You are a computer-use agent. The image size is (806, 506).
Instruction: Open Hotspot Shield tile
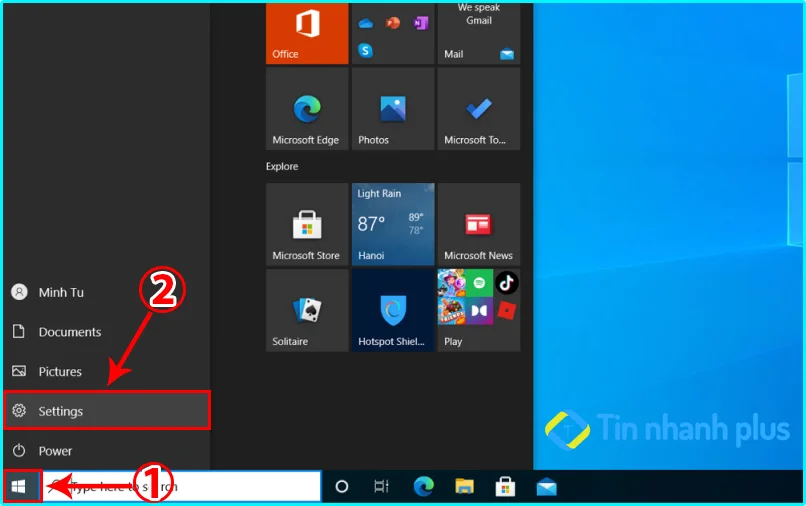(x=393, y=310)
